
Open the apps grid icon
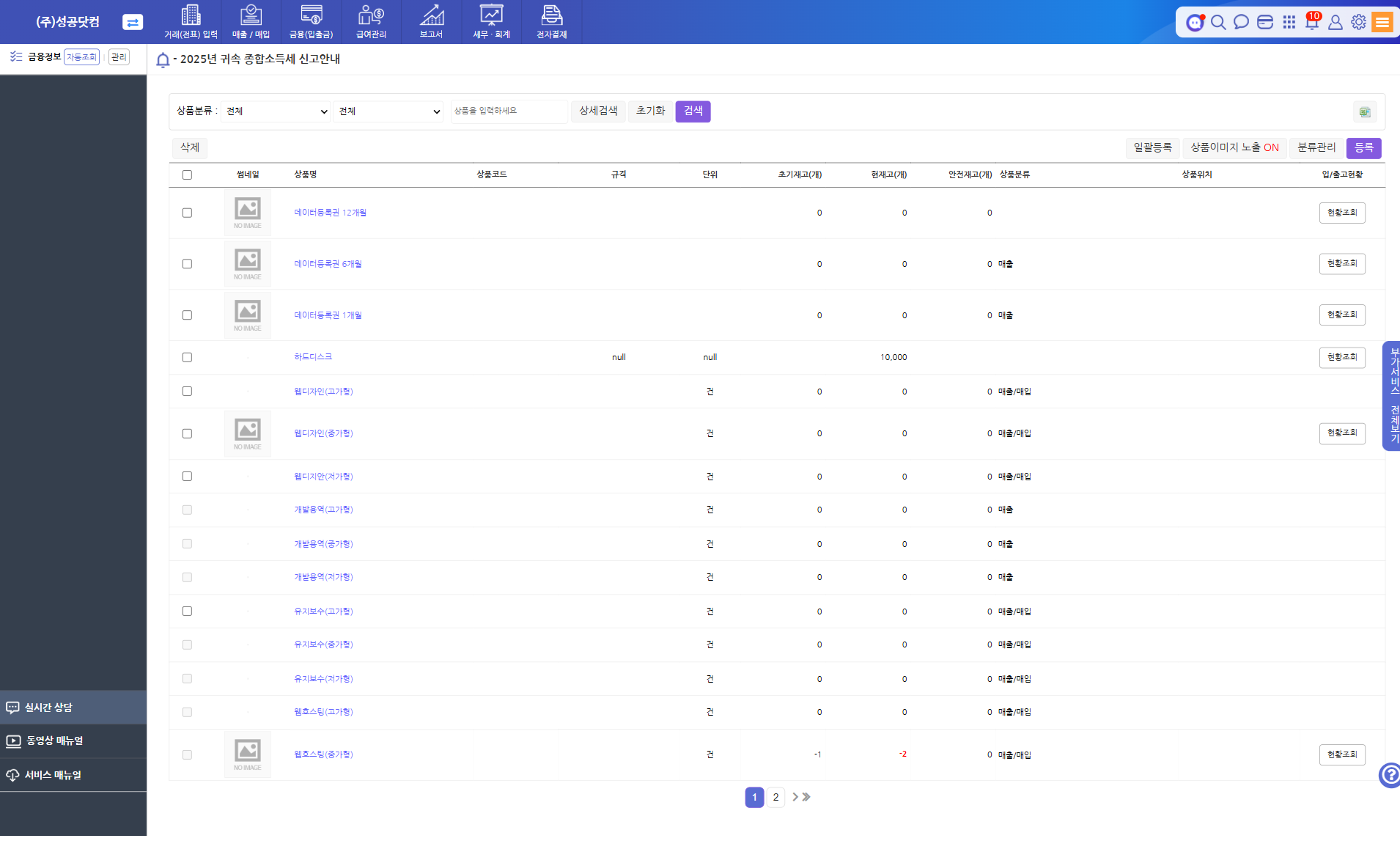[x=1289, y=22]
